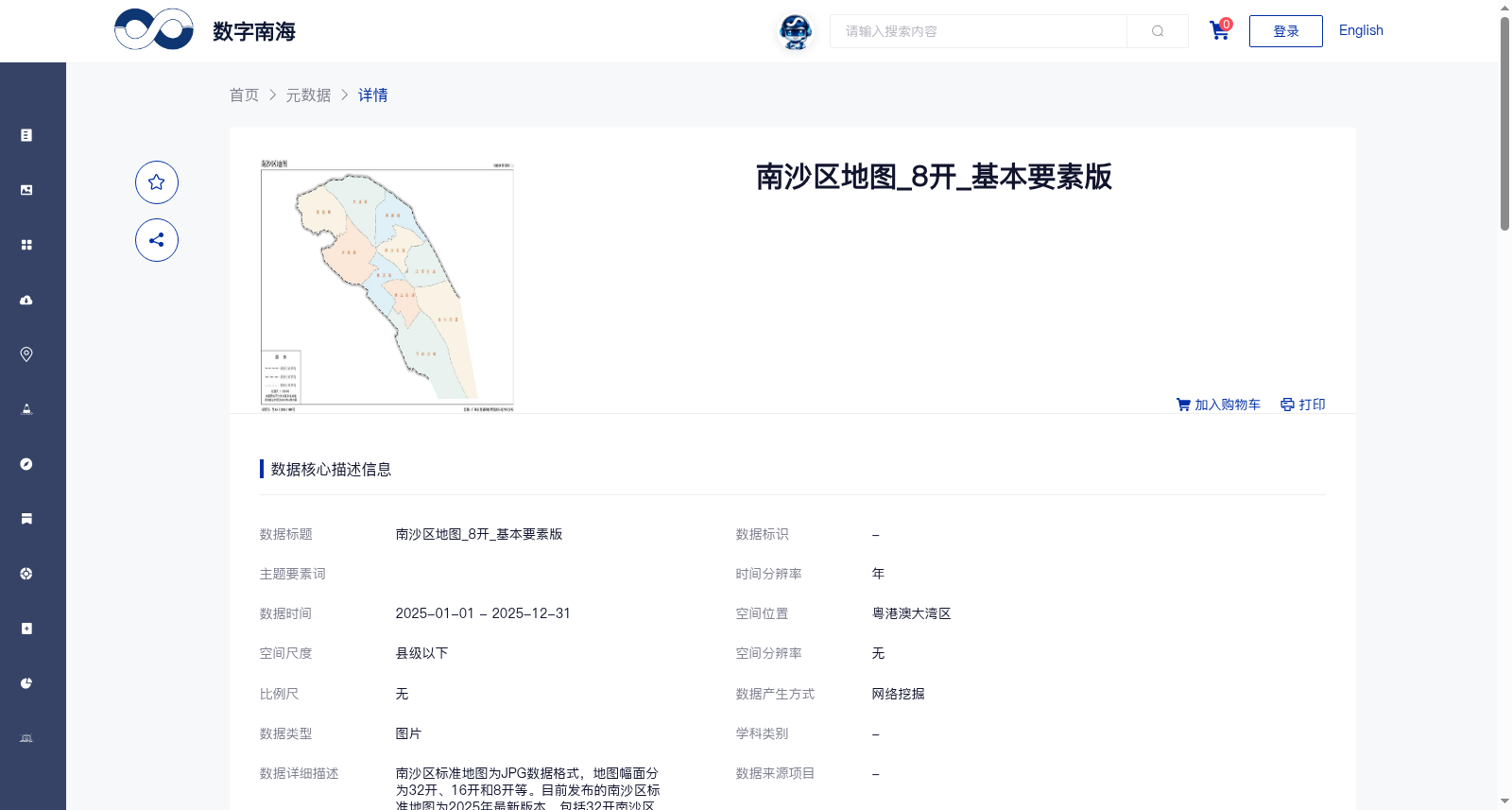Viewport: 1512px width, 810px height.
Task: Open the pie chart sidebar icon
Action: [26, 683]
